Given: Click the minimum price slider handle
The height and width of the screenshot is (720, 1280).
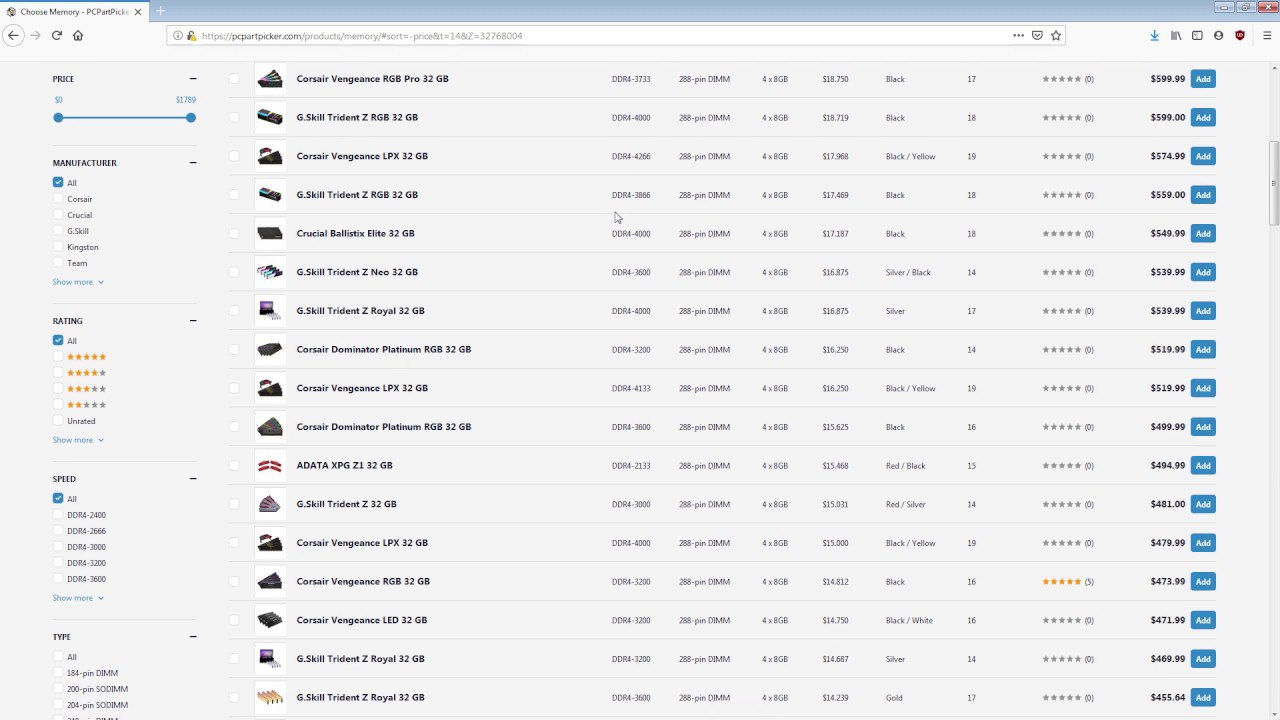Looking at the screenshot, I should tap(58, 118).
